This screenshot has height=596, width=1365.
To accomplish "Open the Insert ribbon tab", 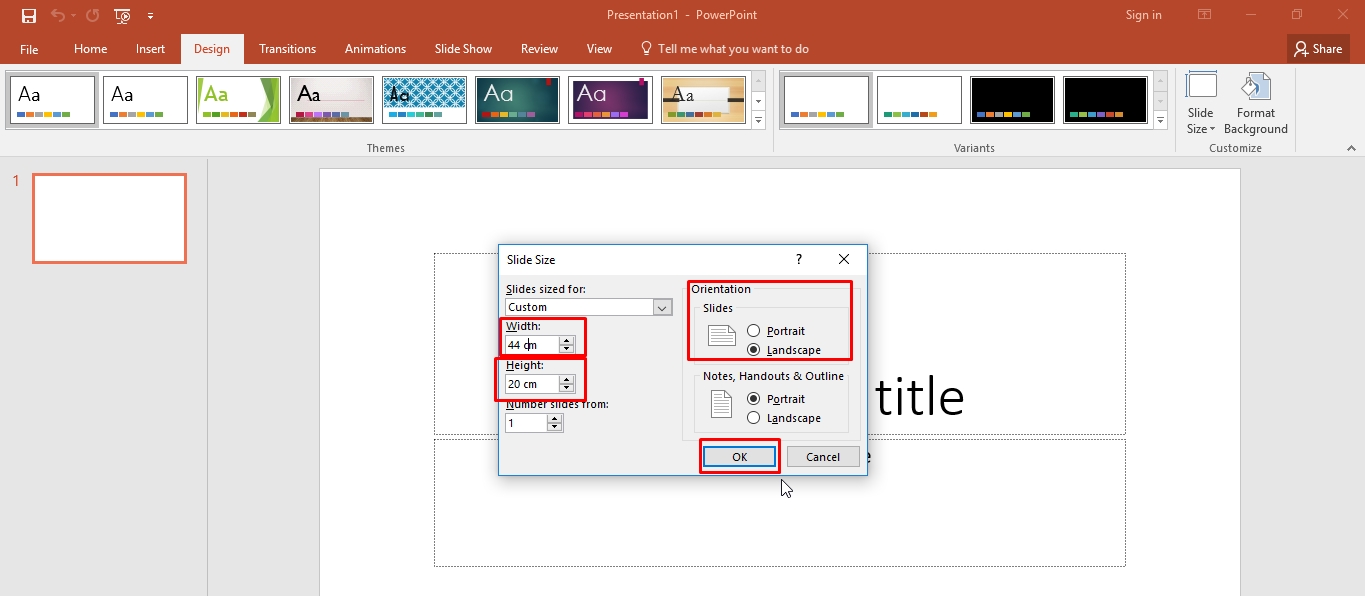I will 150,48.
